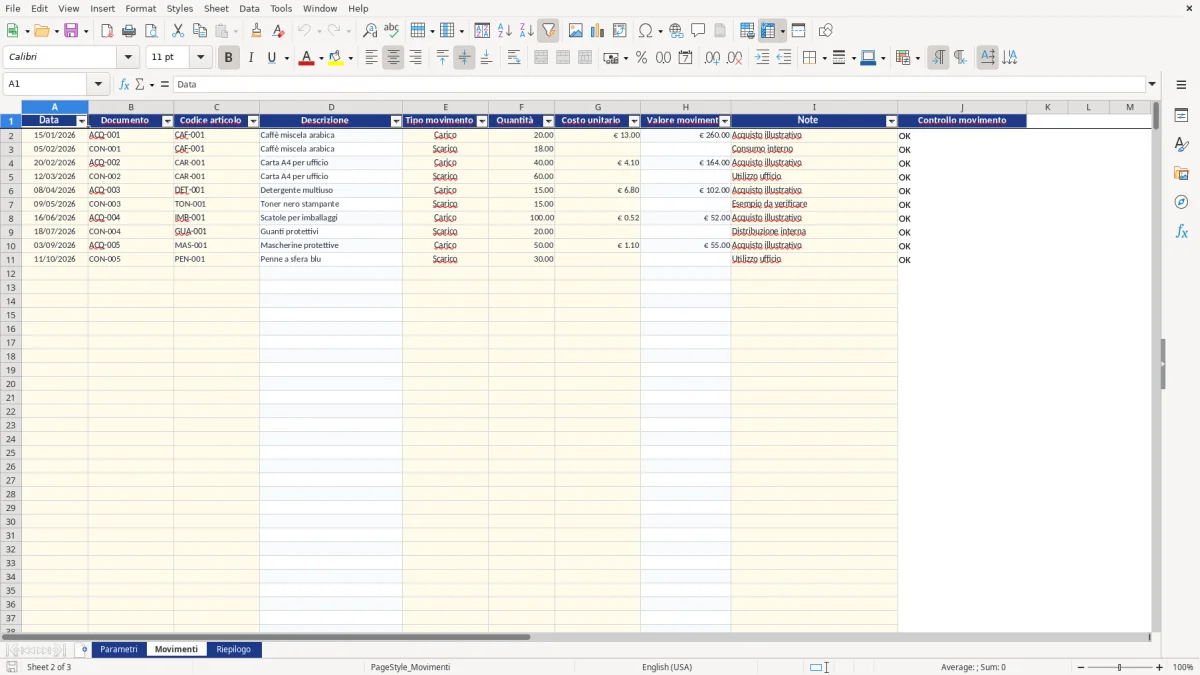This screenshot has height=675, width=1200.
Task: Click the Sort Ascending icon
Action: (504, 31)
